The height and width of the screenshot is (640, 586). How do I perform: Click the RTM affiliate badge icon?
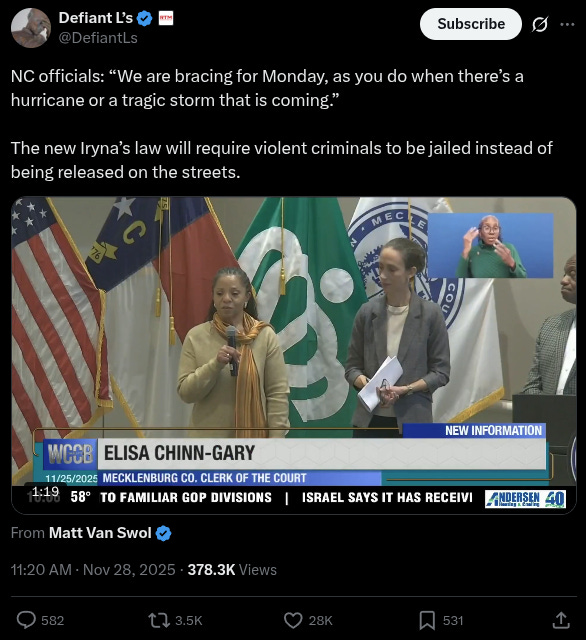(x=165, y=18)
